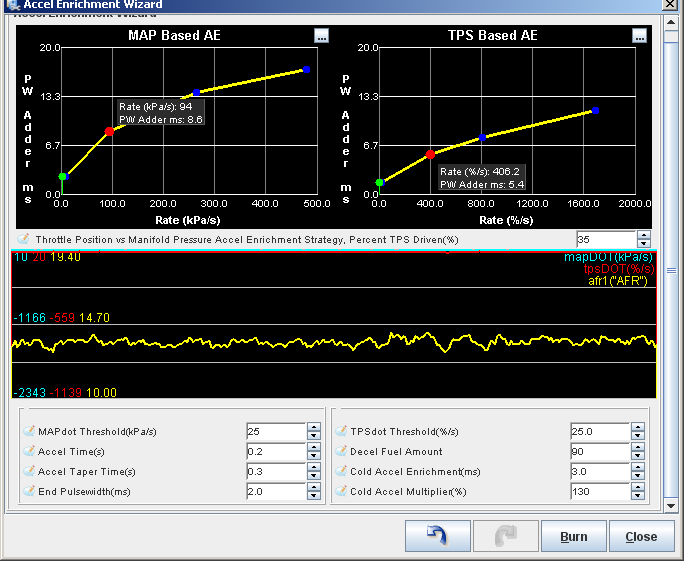Click the Cold Accel Enrichment input field

pos(599,471)
